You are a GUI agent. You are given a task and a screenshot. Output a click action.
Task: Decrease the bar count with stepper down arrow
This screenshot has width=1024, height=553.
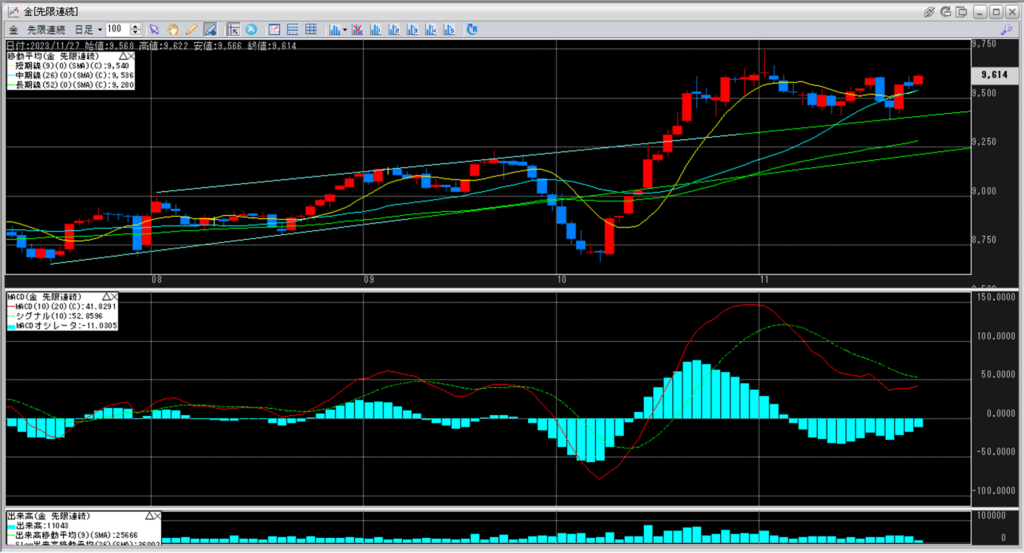(x=135, y=32)
